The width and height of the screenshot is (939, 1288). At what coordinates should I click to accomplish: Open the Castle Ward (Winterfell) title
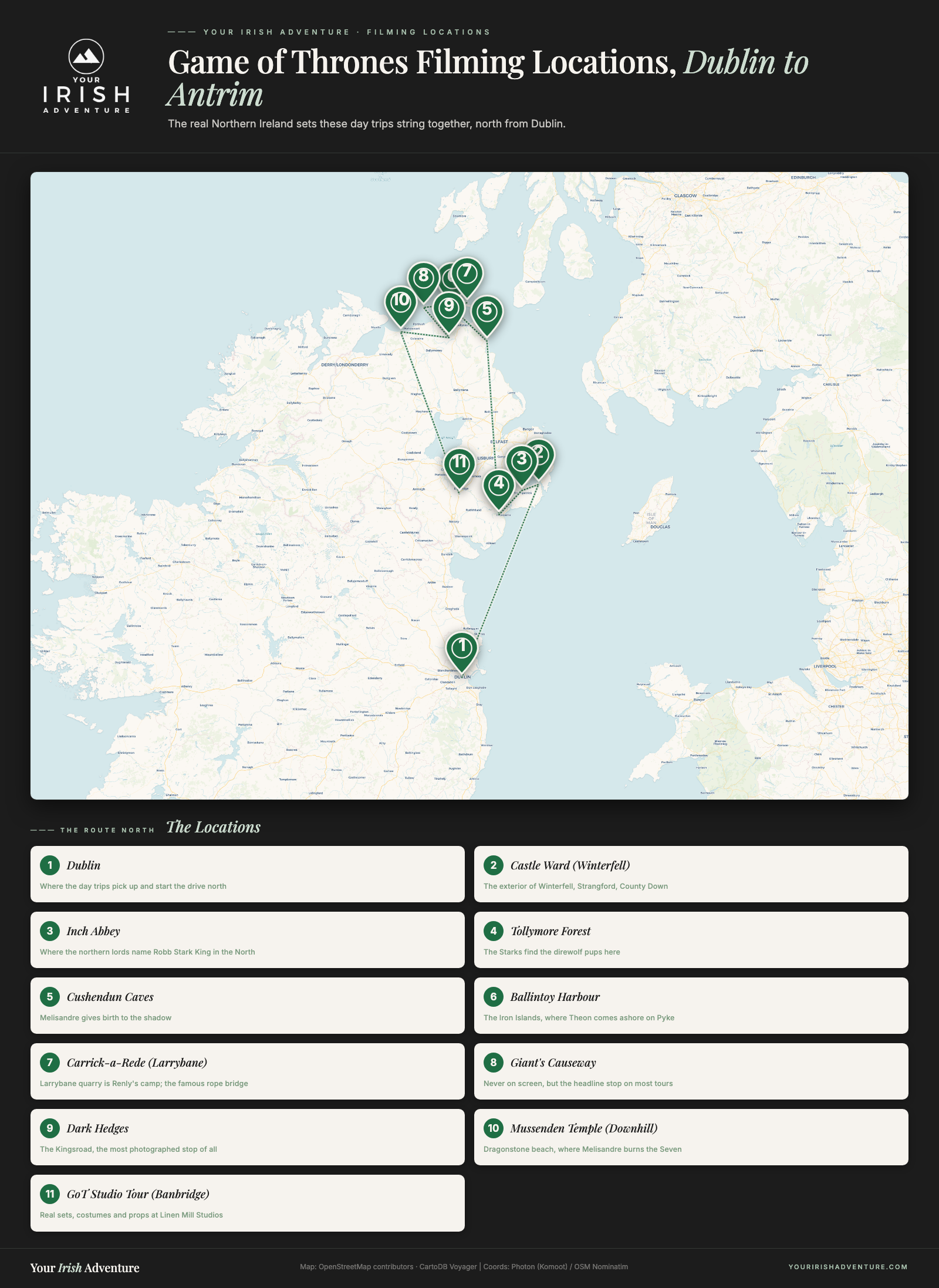pos(570,865)
